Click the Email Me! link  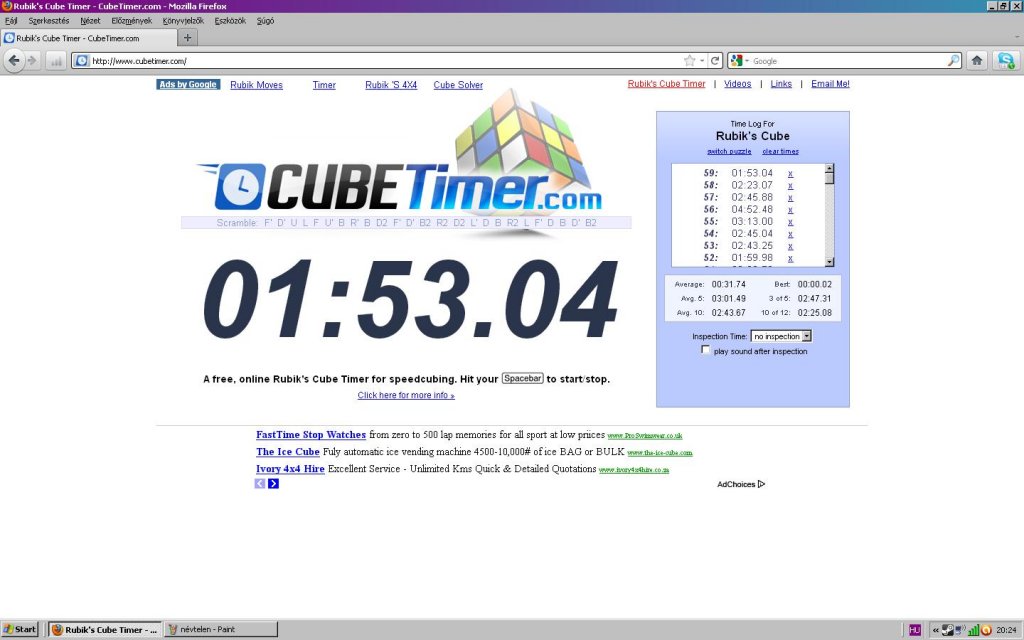(830, 84)
